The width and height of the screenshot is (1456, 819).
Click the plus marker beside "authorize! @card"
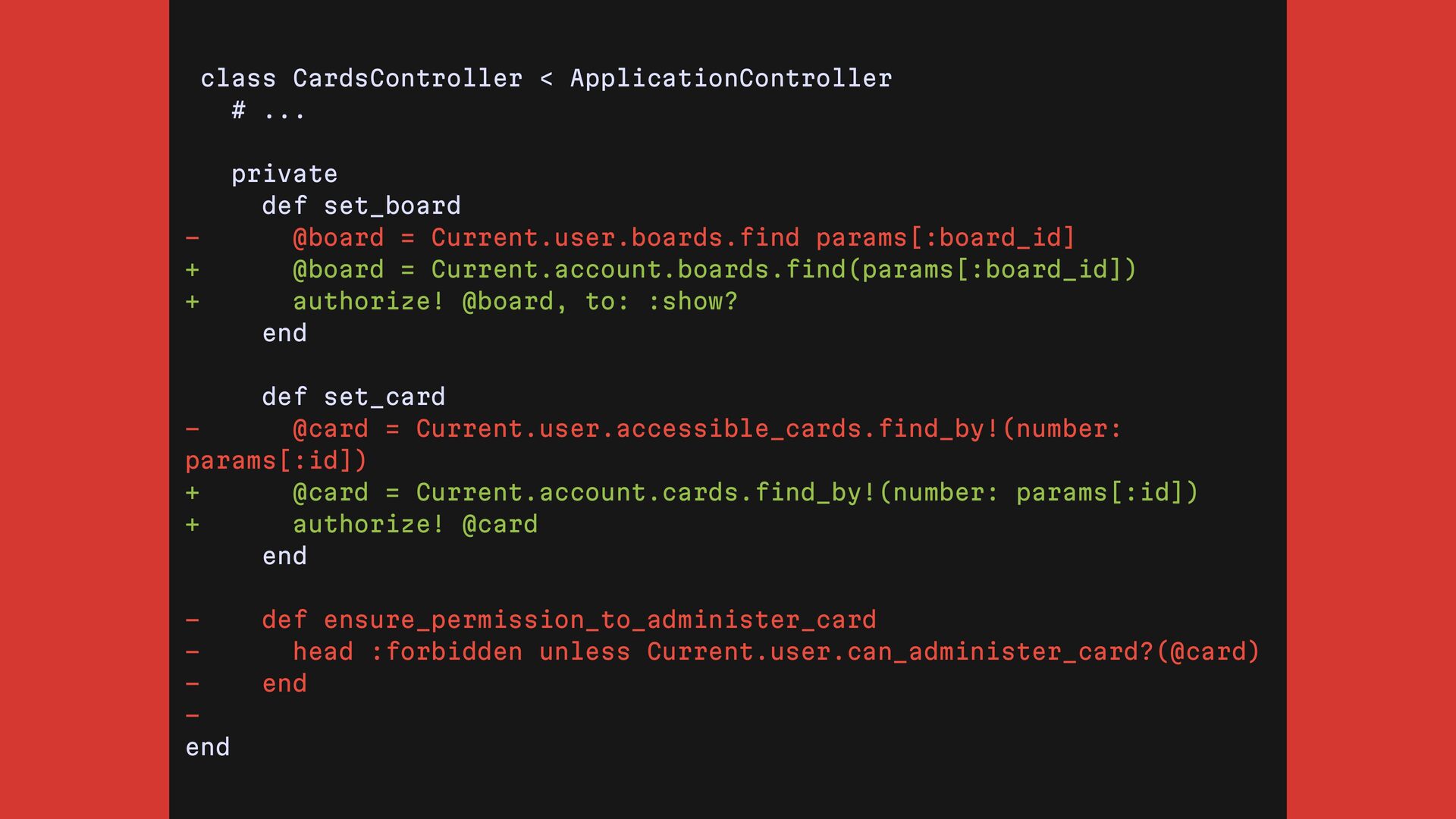(x=193, y=525)
